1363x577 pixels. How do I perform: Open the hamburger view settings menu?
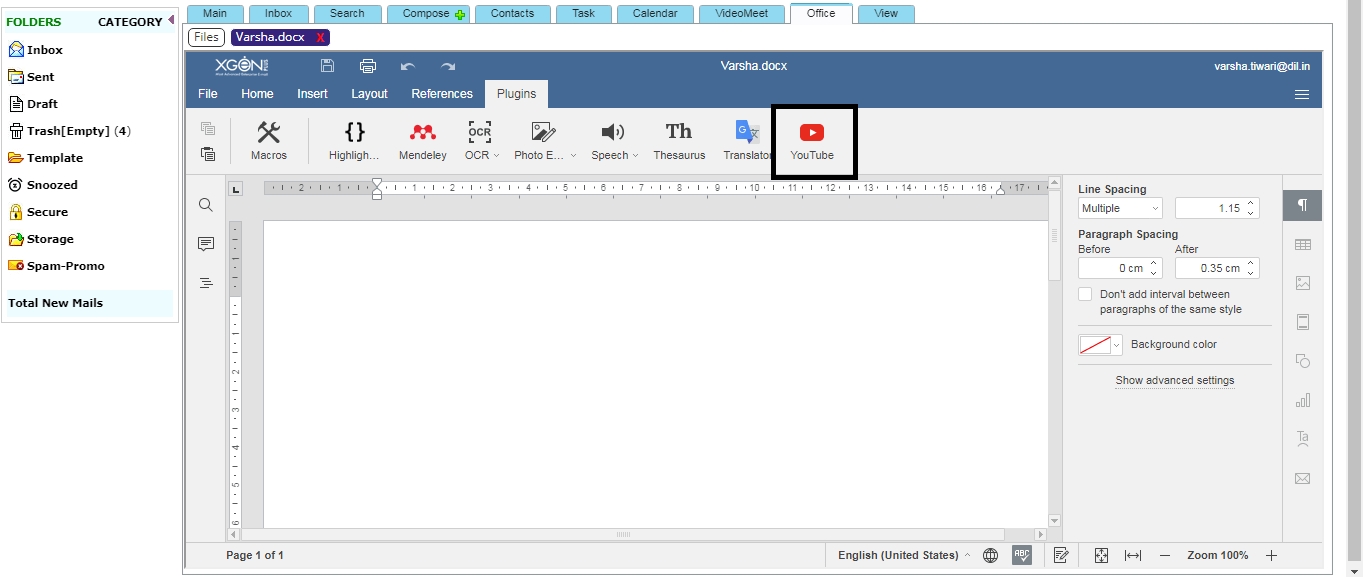coord(1302,94)
